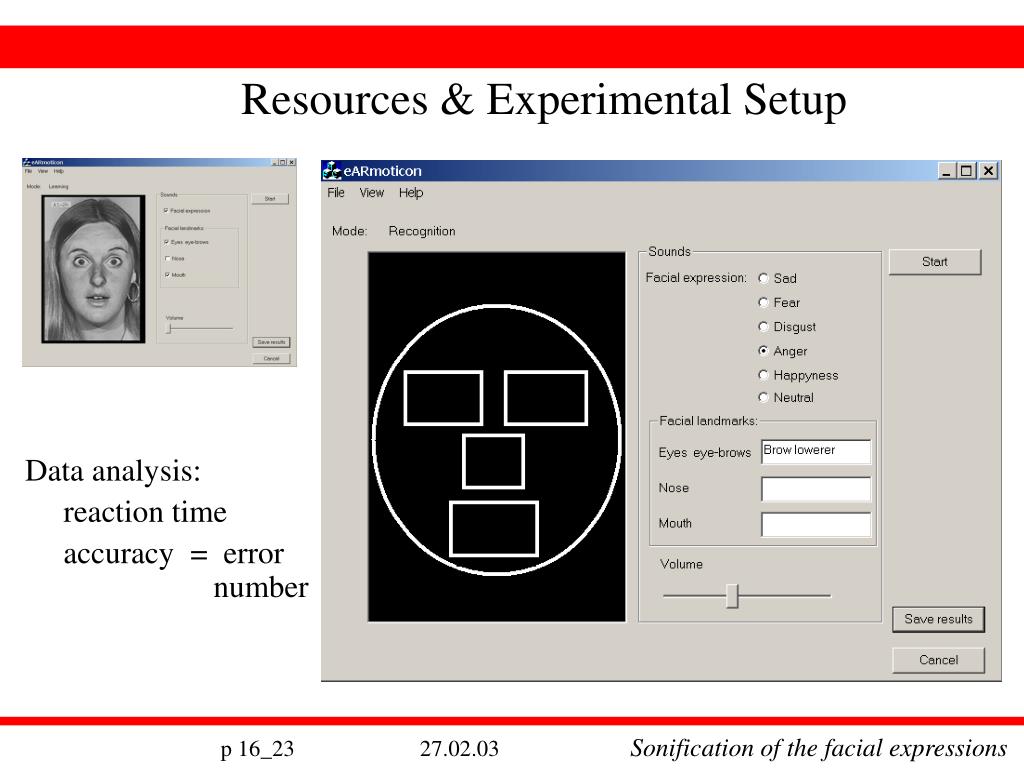
Task: Click Save results in the small Learning window
Action: tap(271, 342)
